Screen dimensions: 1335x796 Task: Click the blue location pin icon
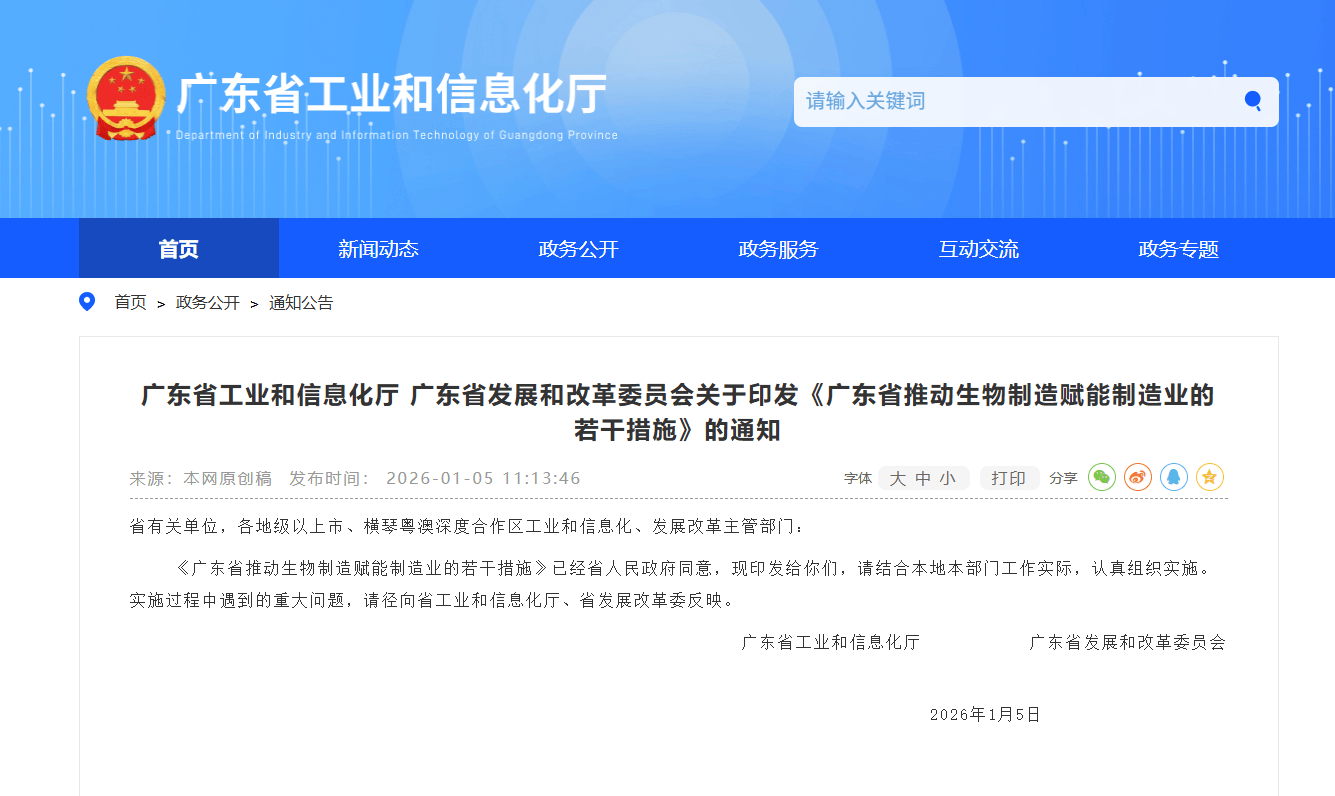87,302
